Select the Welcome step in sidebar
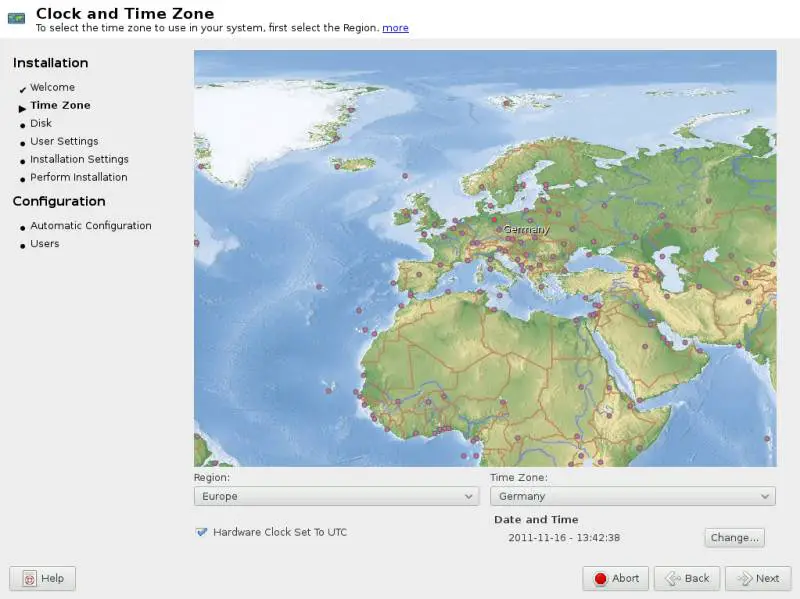Screen dimensions: 800x599 [53, 87]
